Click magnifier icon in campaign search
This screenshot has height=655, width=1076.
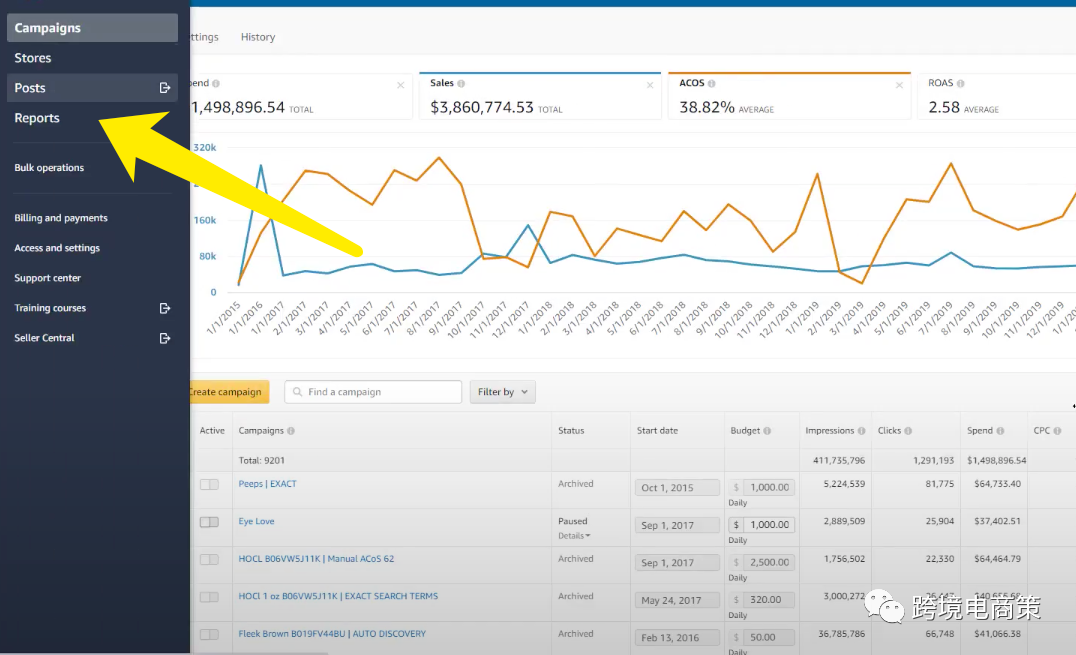point(297,392)
